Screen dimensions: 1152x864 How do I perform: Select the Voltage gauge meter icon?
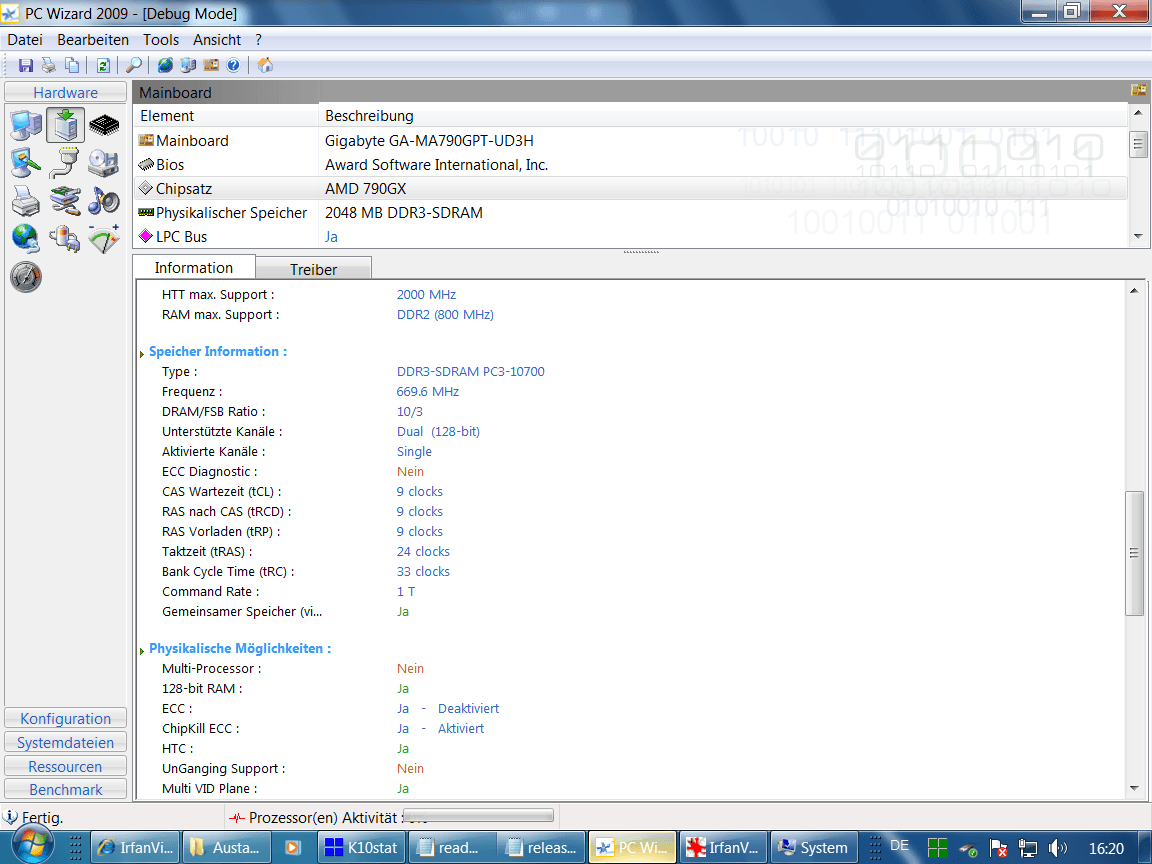(104, 239)
